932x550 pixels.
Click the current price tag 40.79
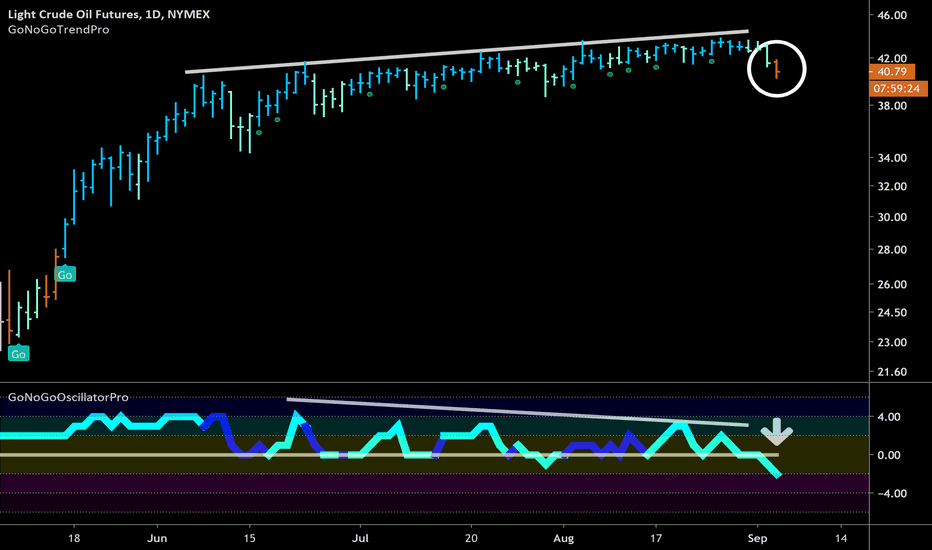[x=892, y=72]
